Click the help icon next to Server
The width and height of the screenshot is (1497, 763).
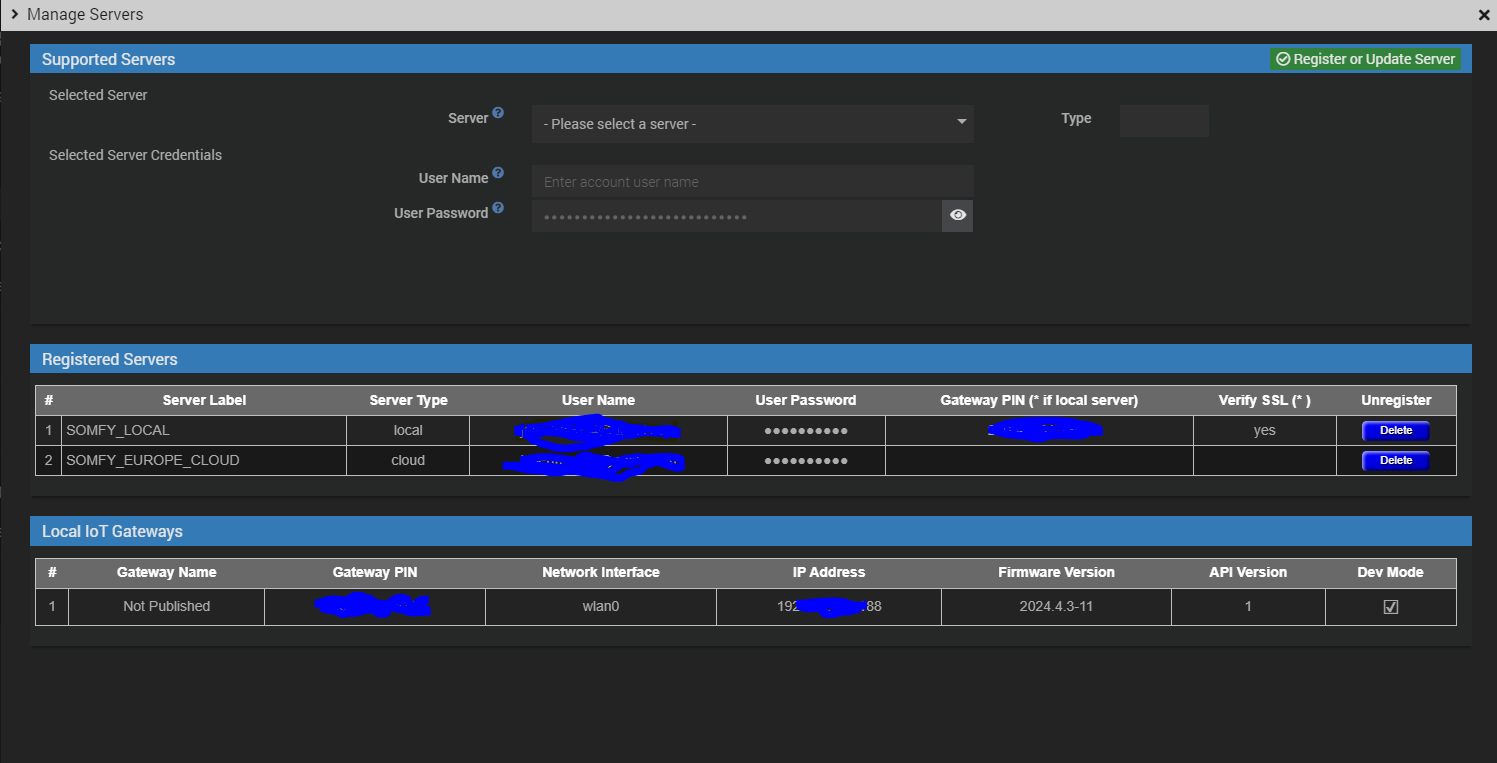498,114
